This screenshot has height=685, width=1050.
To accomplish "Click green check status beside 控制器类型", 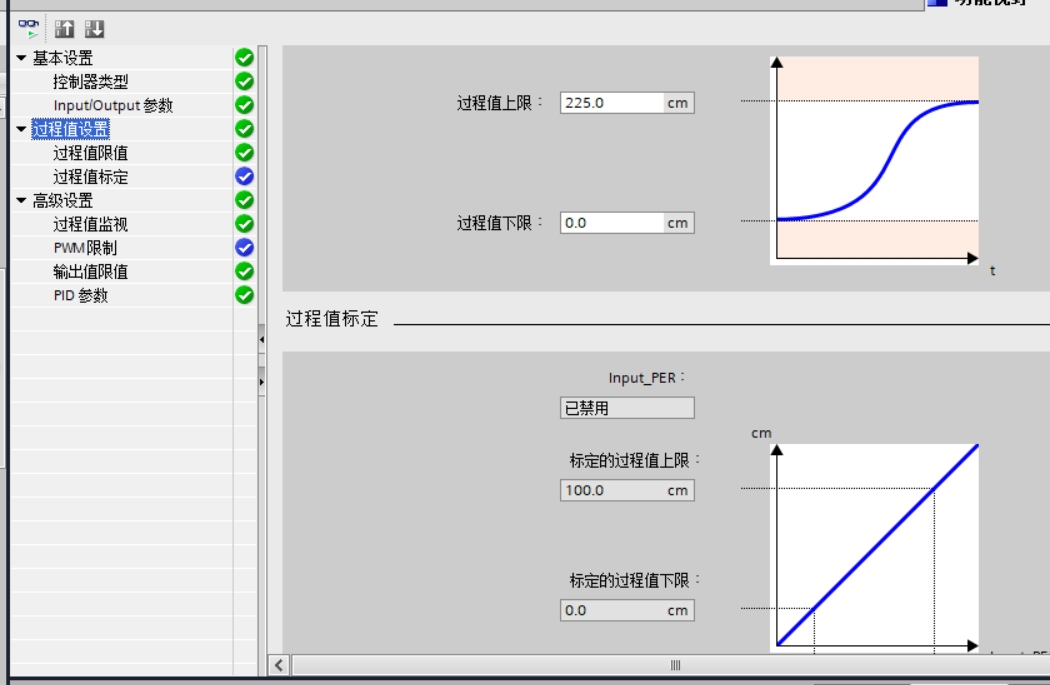I will point(244,82).
